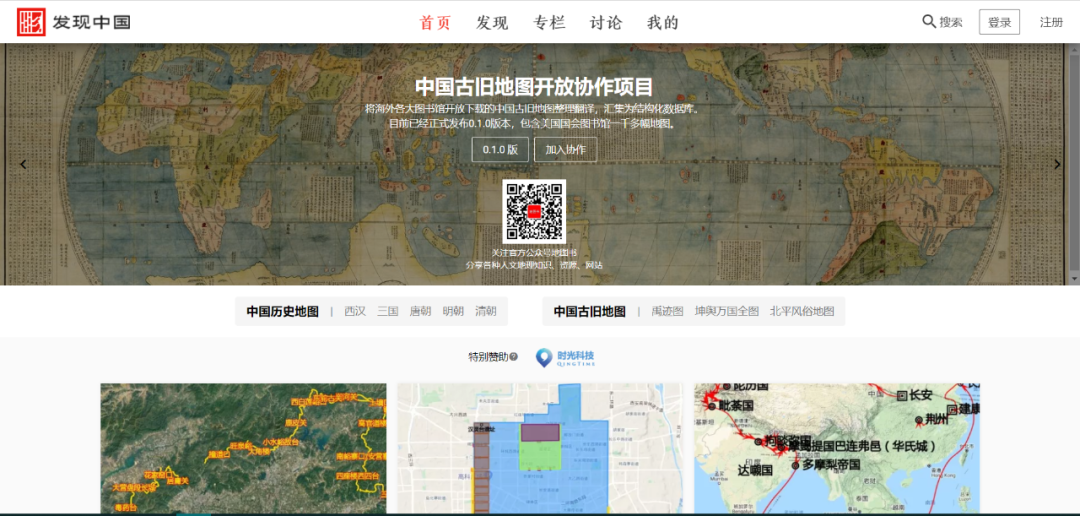The image size is (1080, 516).
Task: Click the 登录 button
Action: 999,22
